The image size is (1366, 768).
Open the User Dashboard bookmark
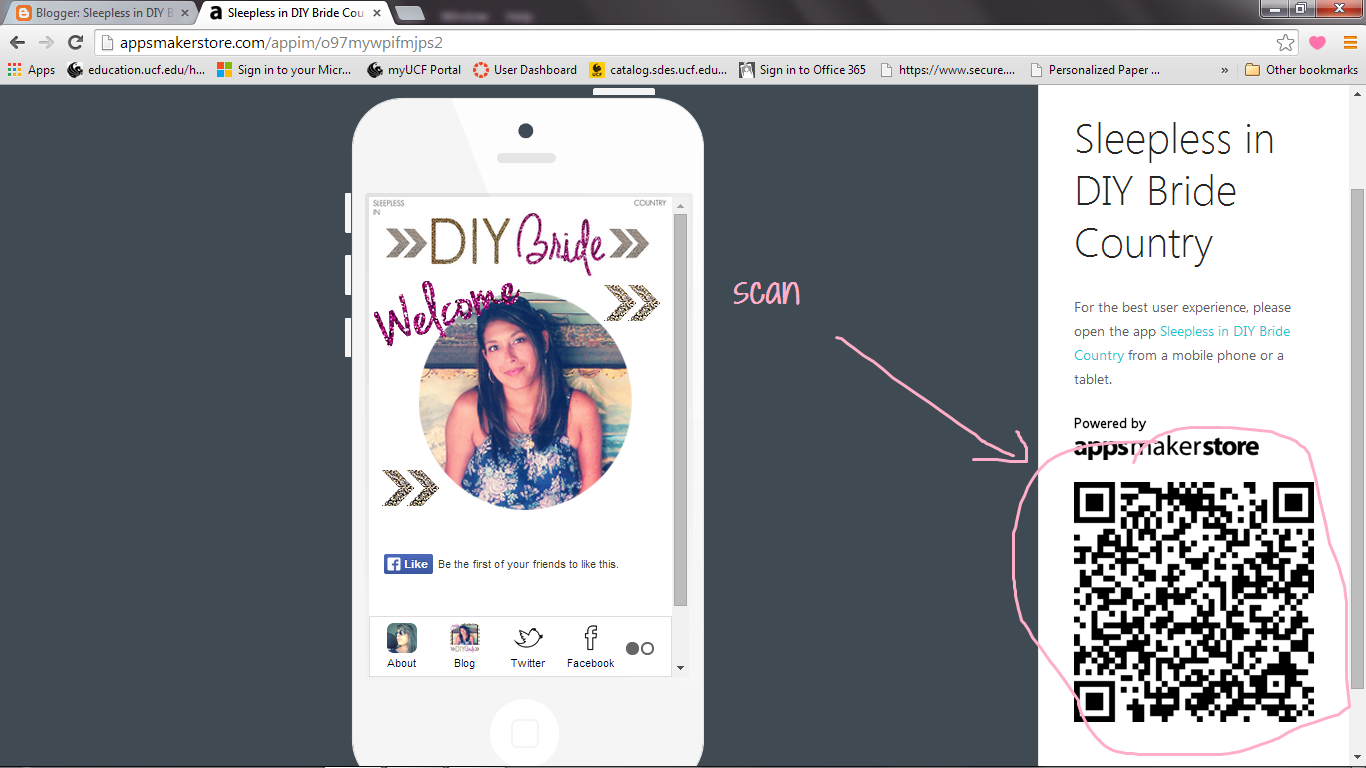[x=525, y=70]
